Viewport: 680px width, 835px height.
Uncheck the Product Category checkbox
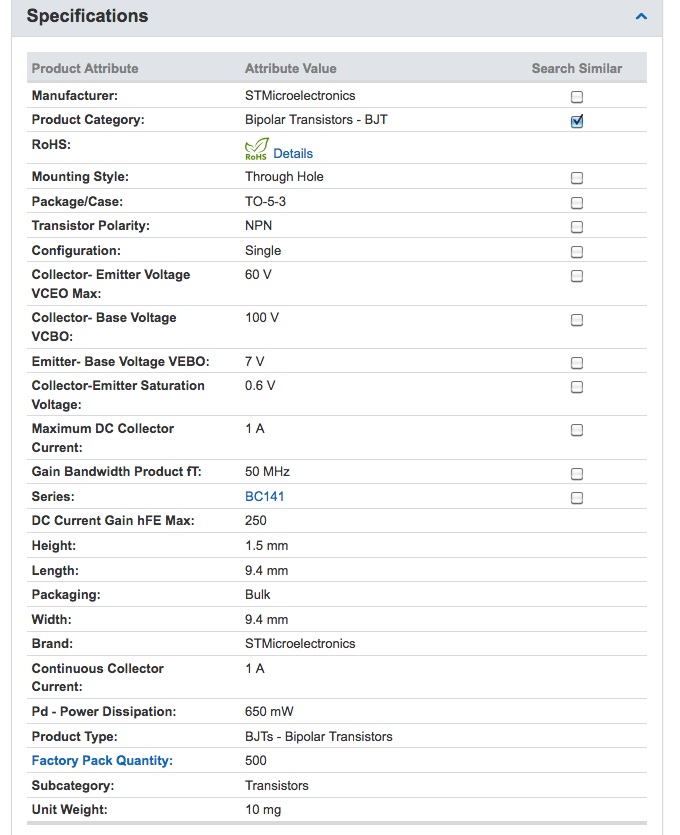(x=577, y=122)
